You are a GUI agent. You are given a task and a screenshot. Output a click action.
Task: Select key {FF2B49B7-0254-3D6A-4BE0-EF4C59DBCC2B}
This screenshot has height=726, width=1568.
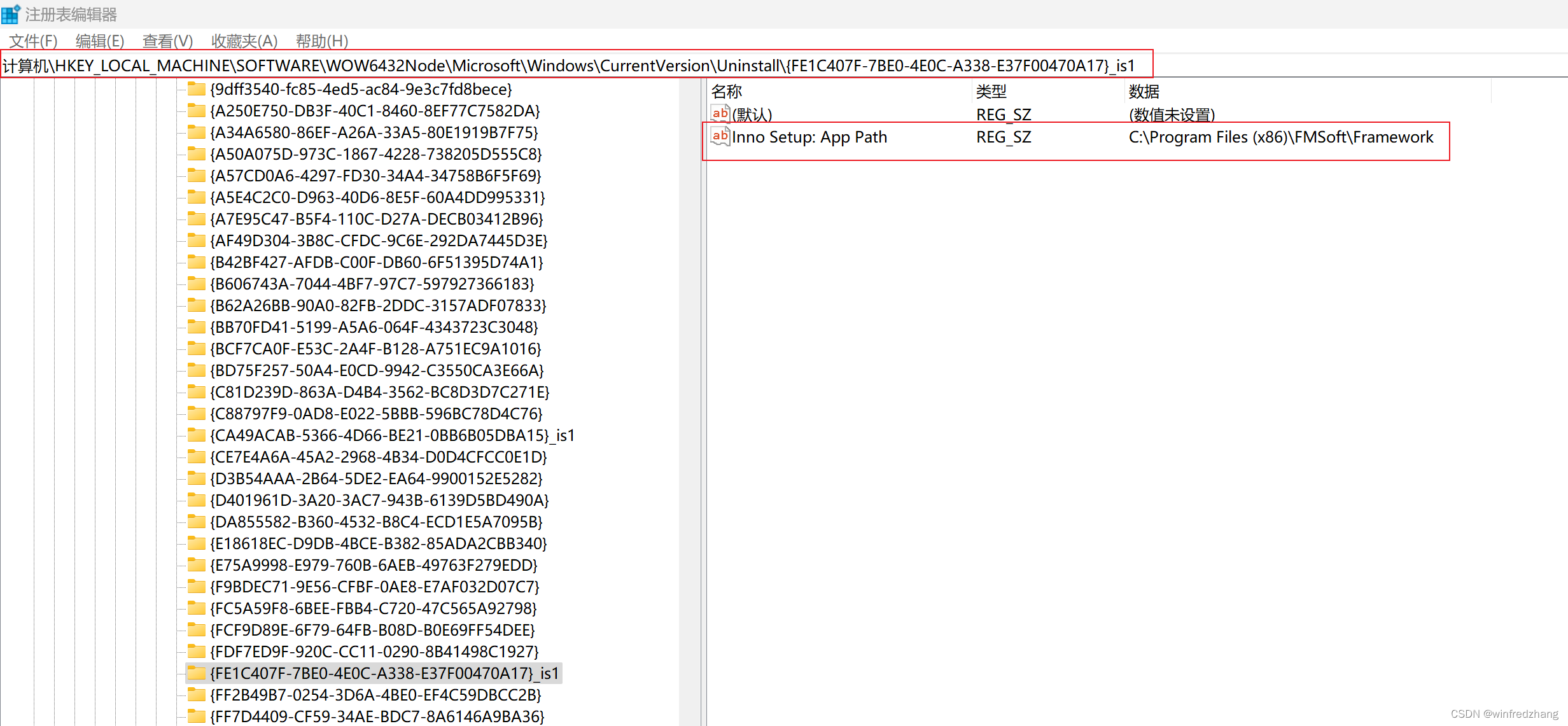(x=375, y=695)
